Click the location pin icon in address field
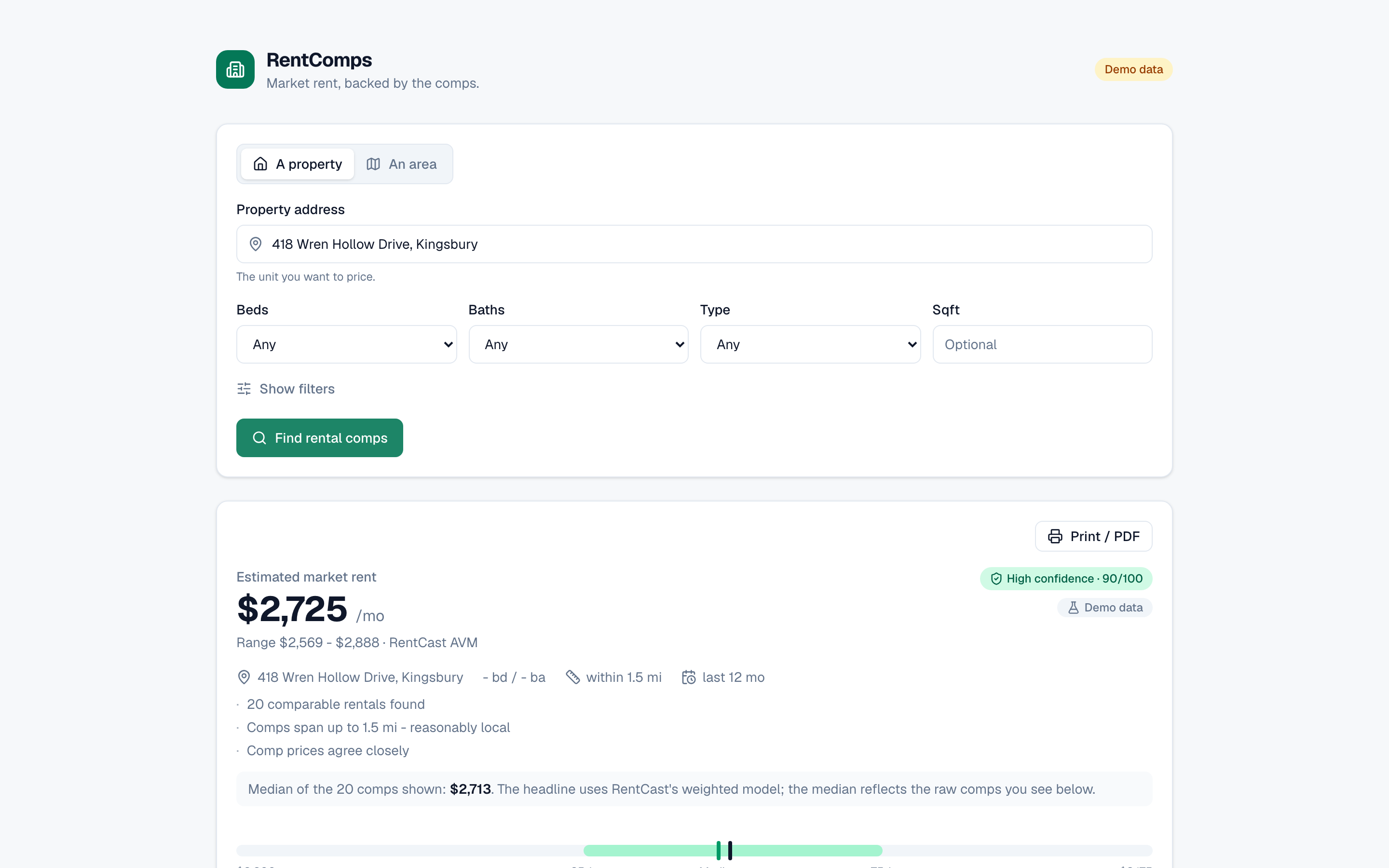 click(256, 244)
